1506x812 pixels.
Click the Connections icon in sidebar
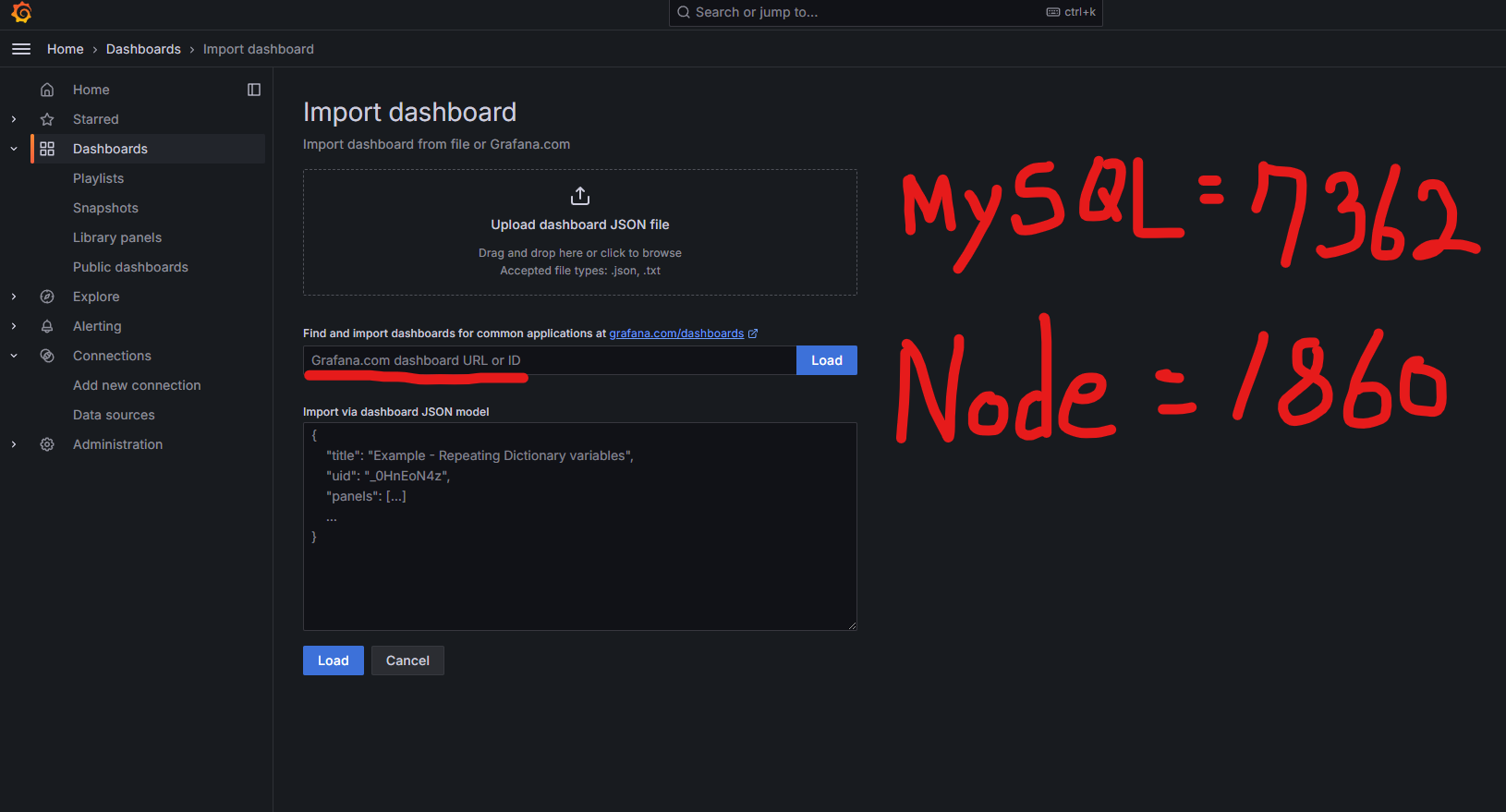[x=47, y=356]
